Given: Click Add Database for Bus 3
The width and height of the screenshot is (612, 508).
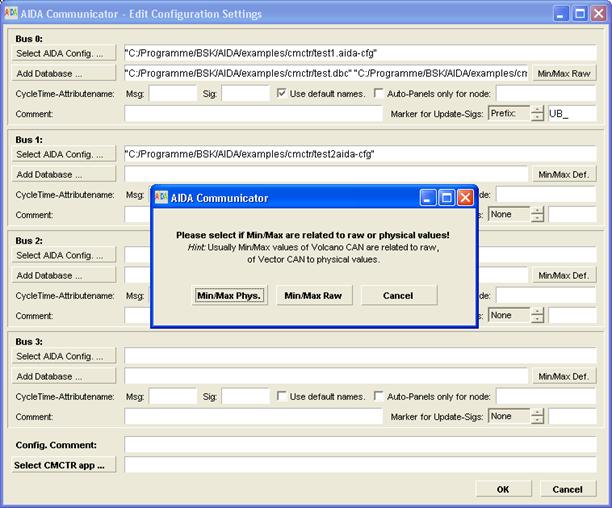Looking at the screenshot, I should [64, 377].
